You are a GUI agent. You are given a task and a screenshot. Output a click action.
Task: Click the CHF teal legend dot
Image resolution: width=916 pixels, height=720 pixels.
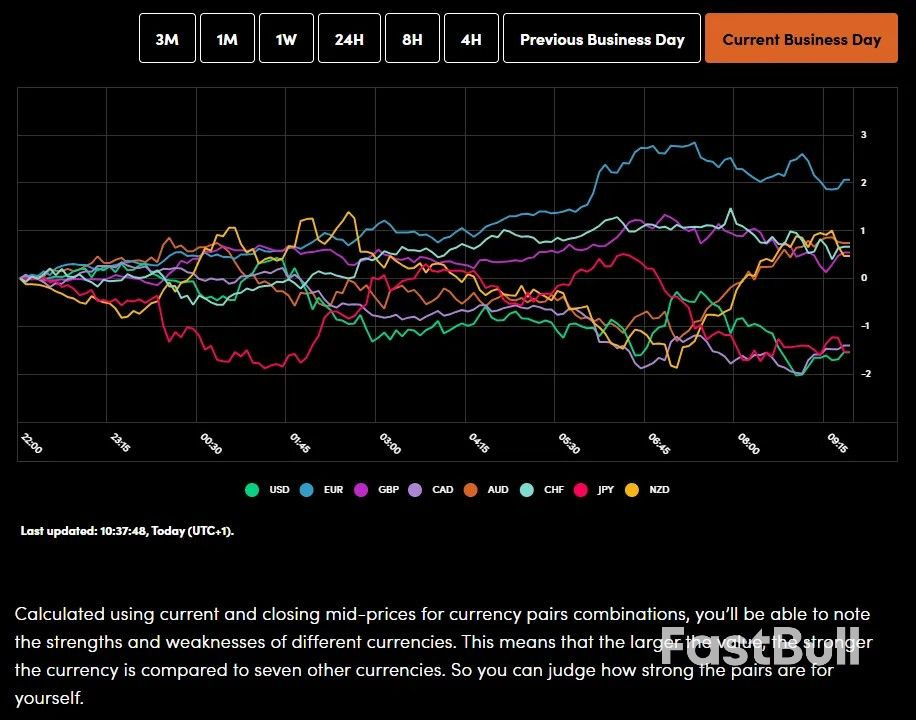pos(528,490)
